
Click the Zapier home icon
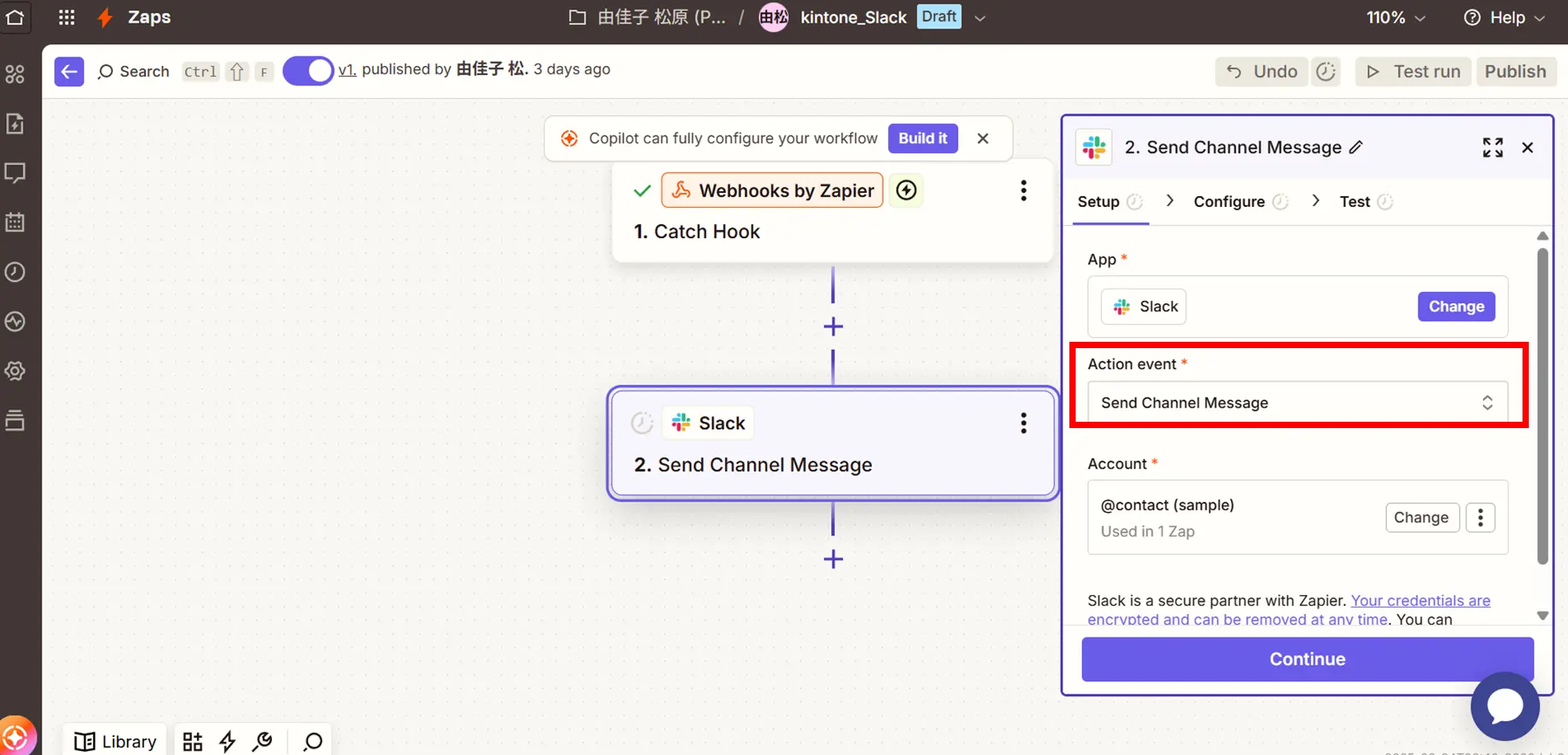15,17
